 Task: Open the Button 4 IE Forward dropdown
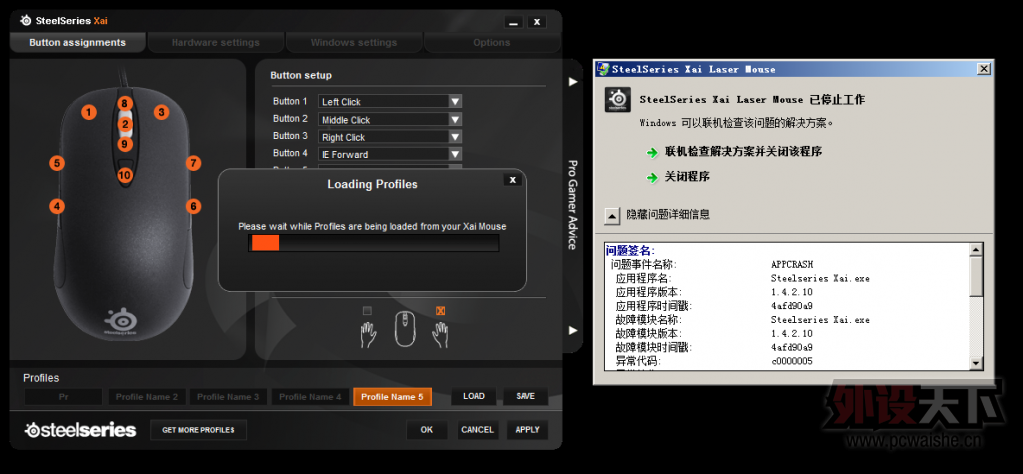[x=390, y=155]
